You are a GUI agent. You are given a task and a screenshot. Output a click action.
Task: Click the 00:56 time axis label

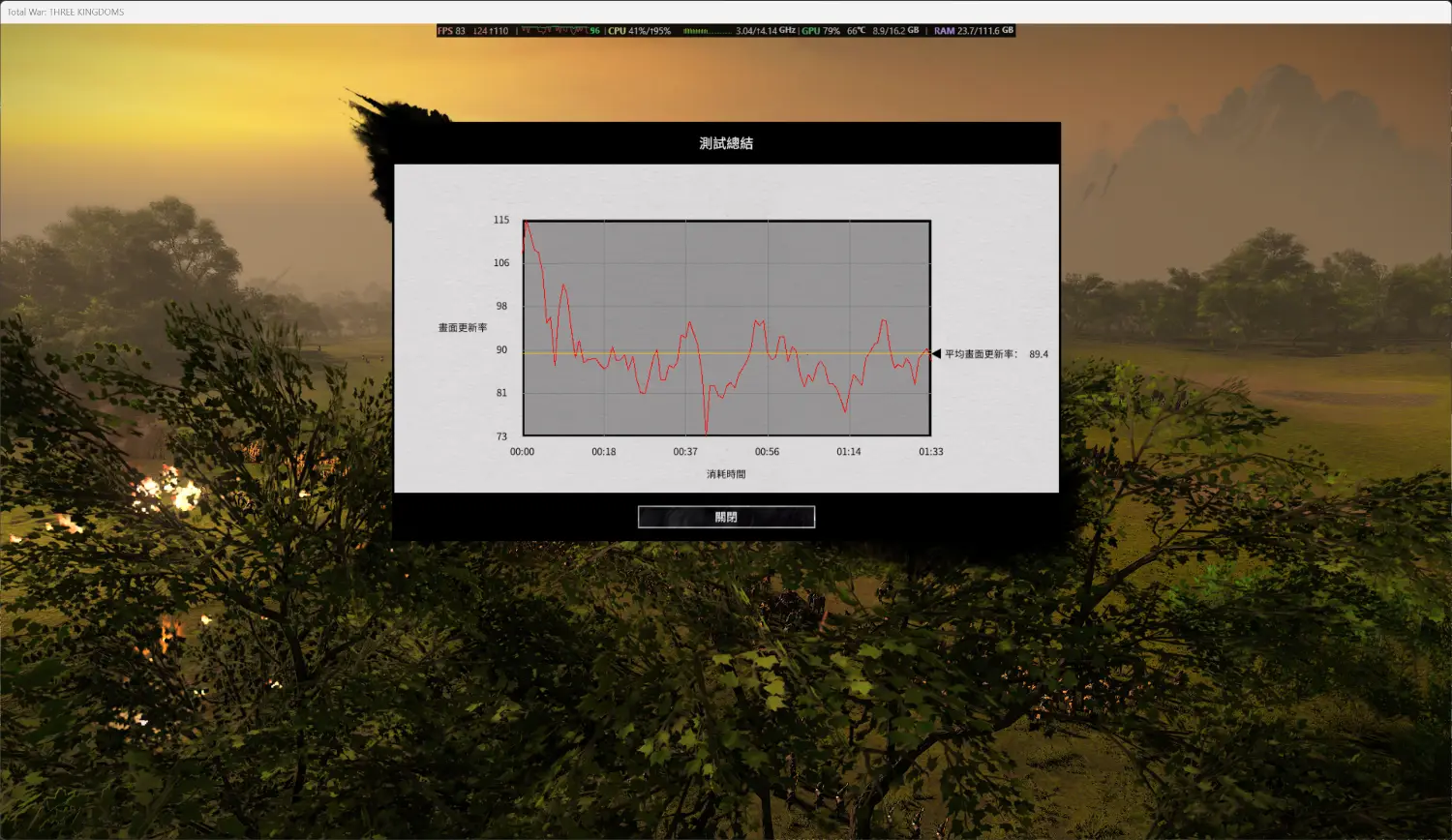767,452
